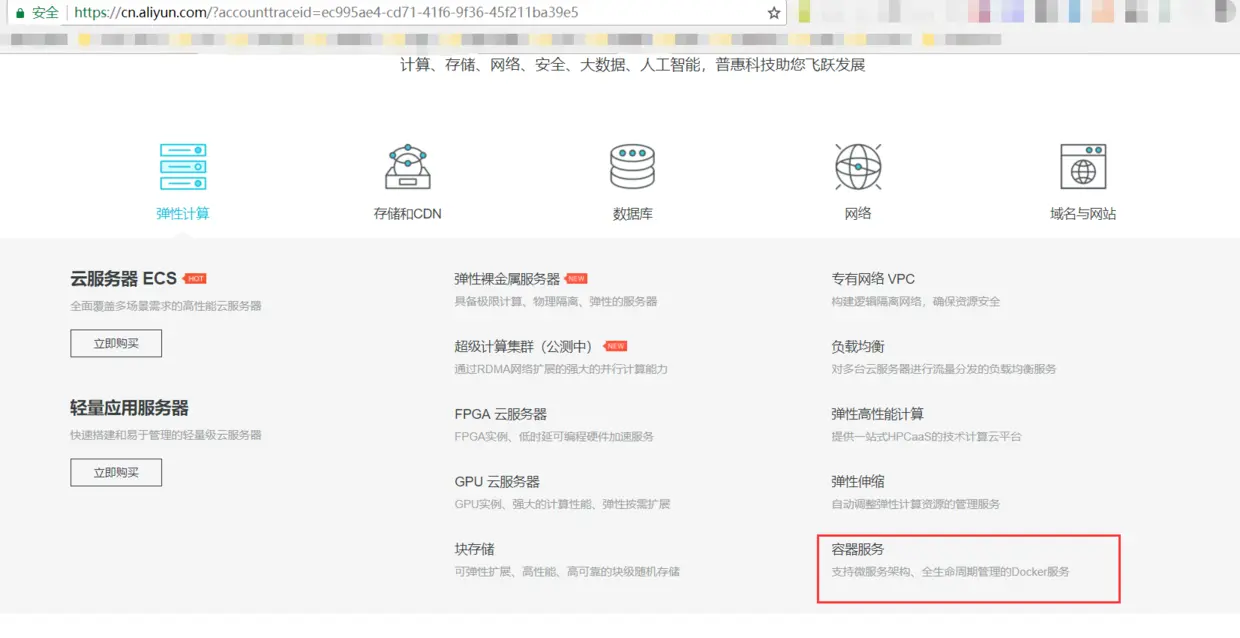Click the description GPU实例、强大的计算性能、弹性按需扩展
The image size is (1240, 638).
tap(562, 504)
